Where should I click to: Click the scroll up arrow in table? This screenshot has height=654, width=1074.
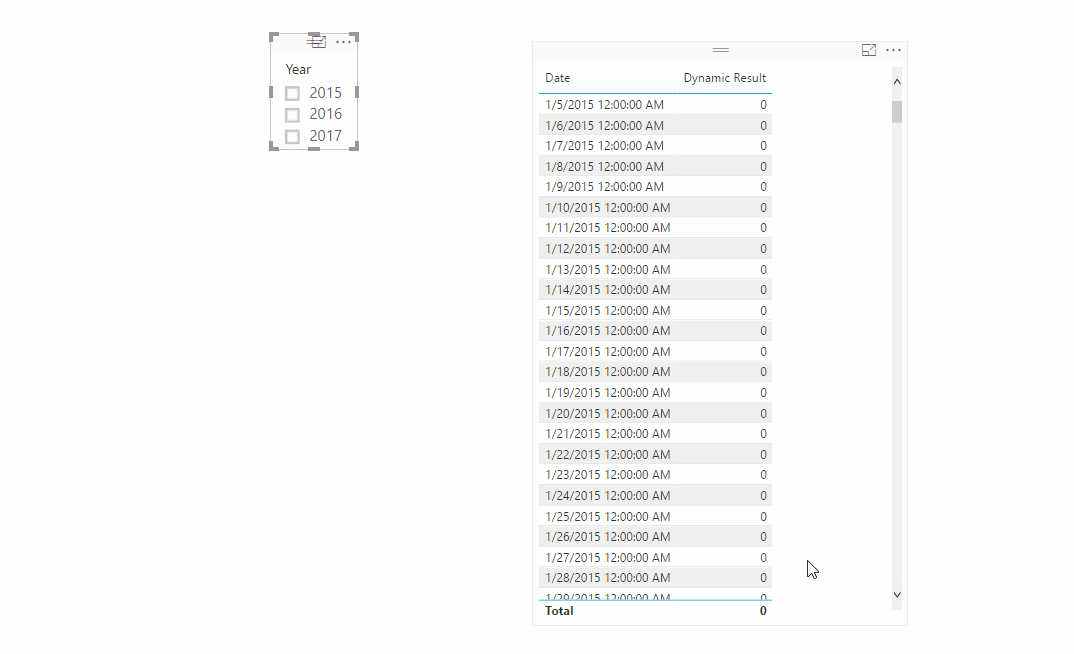pyautogui.click(x=897, y=81)
